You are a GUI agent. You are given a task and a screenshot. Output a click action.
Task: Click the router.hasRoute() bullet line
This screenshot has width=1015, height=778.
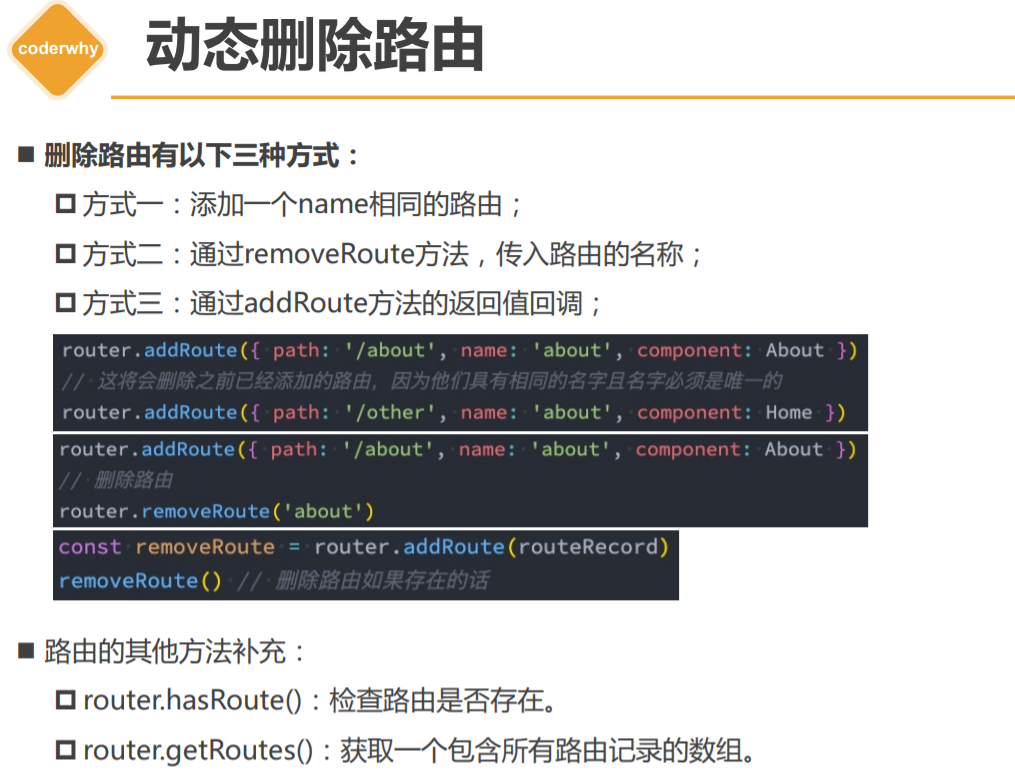pos(306,700)
